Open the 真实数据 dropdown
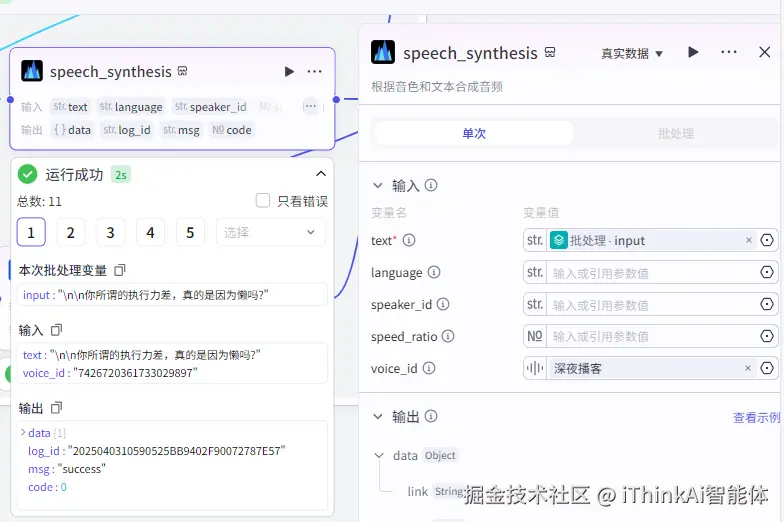This screenshot has height=522, width=784. [632, 53]
